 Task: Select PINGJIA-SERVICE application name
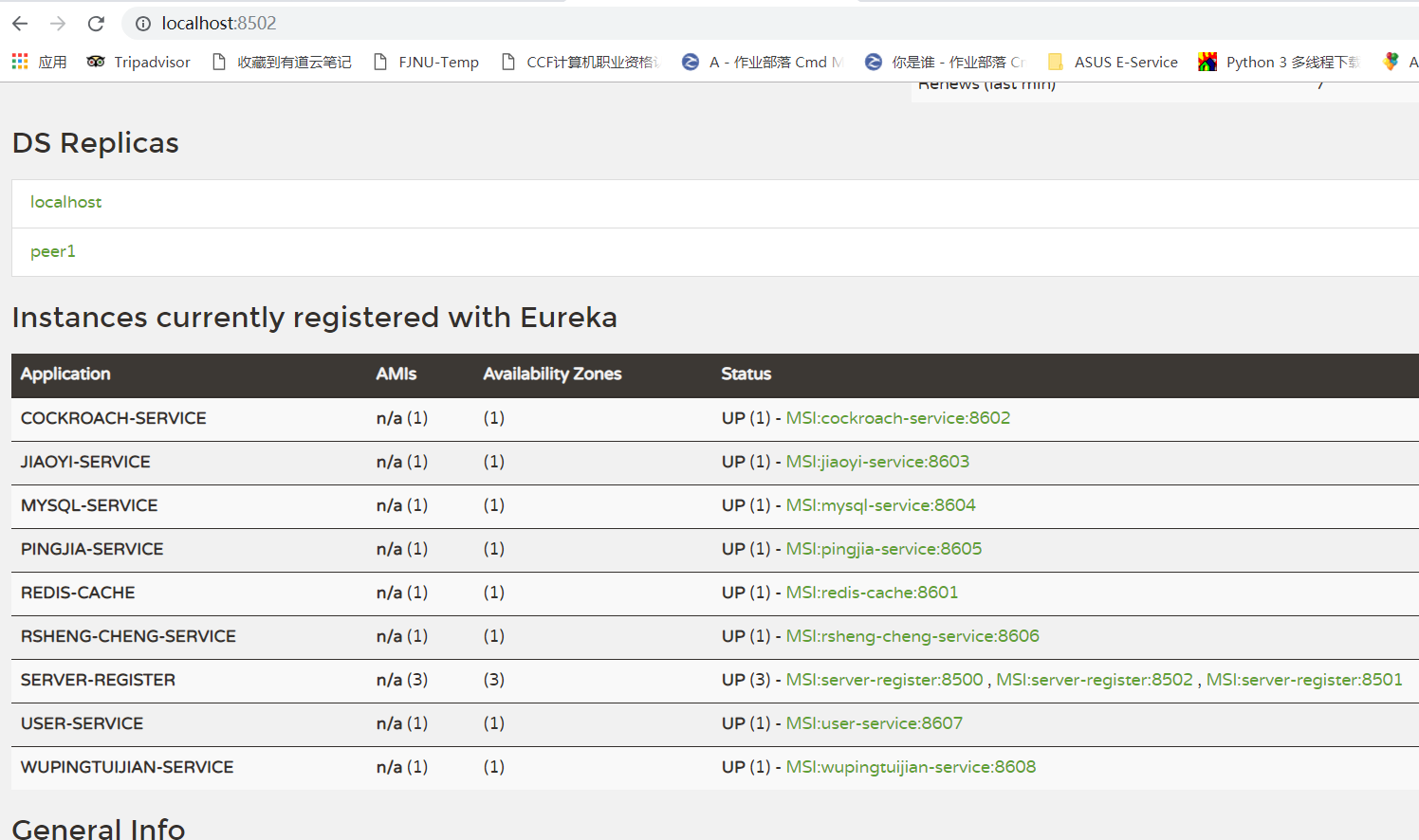point(92,549)
